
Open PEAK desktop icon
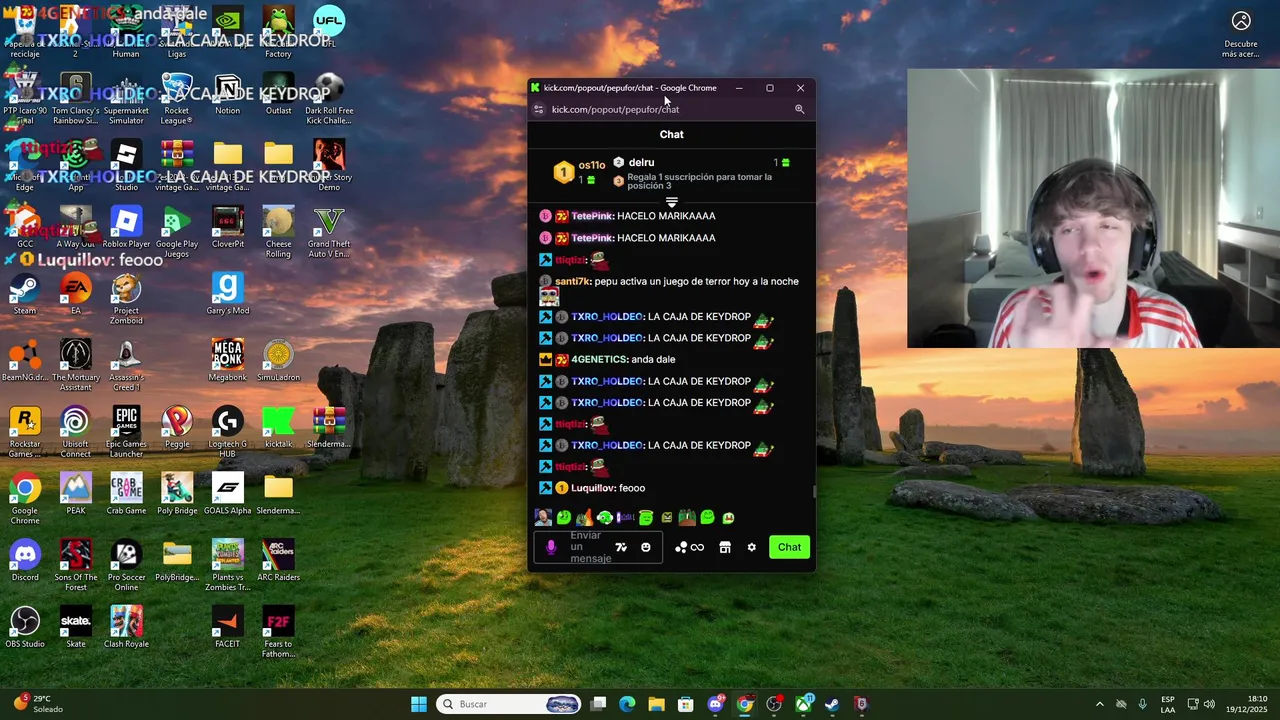pos(76,495)
